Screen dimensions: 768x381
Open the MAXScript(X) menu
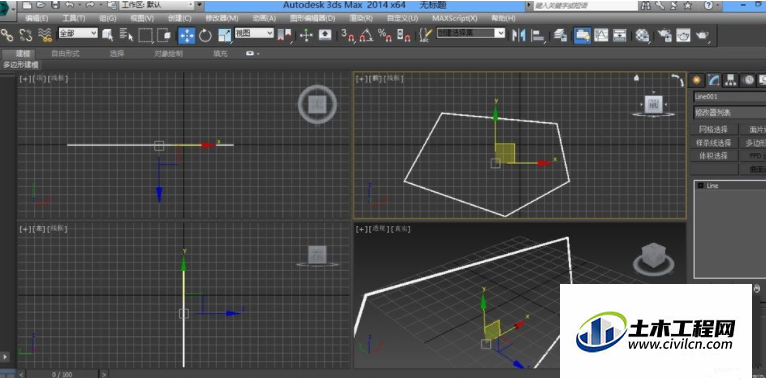pos(455,18)
